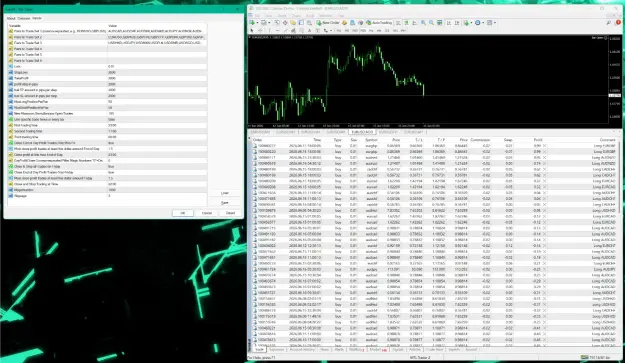
Task: Toggle Chart Shift icon
Action: pos(457,23)
